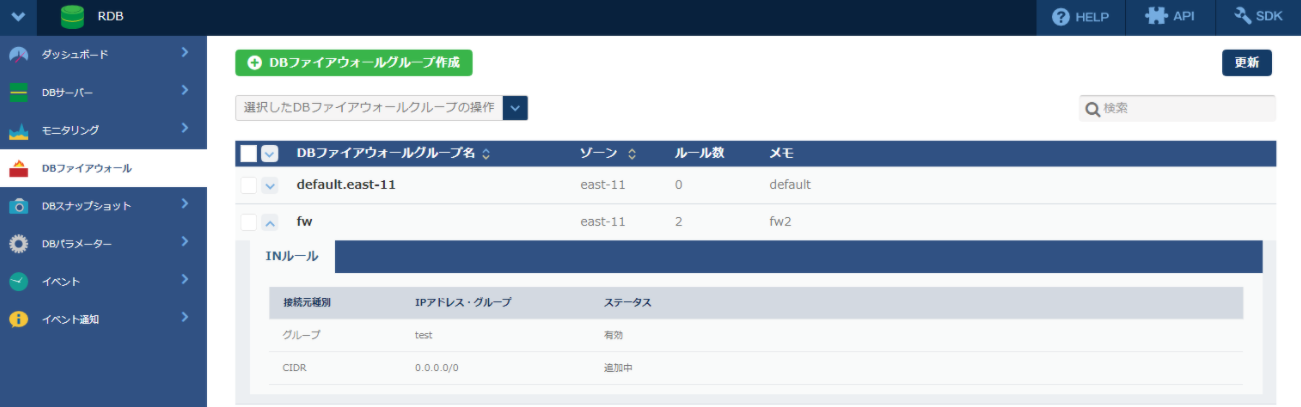Click the magnifier icon in search box
Screen dimensions: 1301x407
1092,108
